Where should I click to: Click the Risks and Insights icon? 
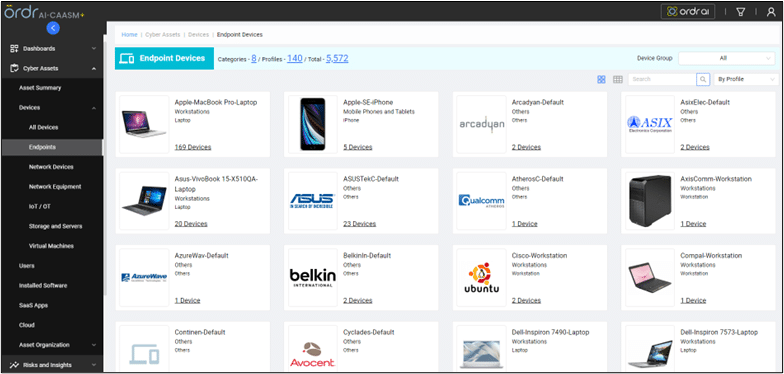(14, 365)
